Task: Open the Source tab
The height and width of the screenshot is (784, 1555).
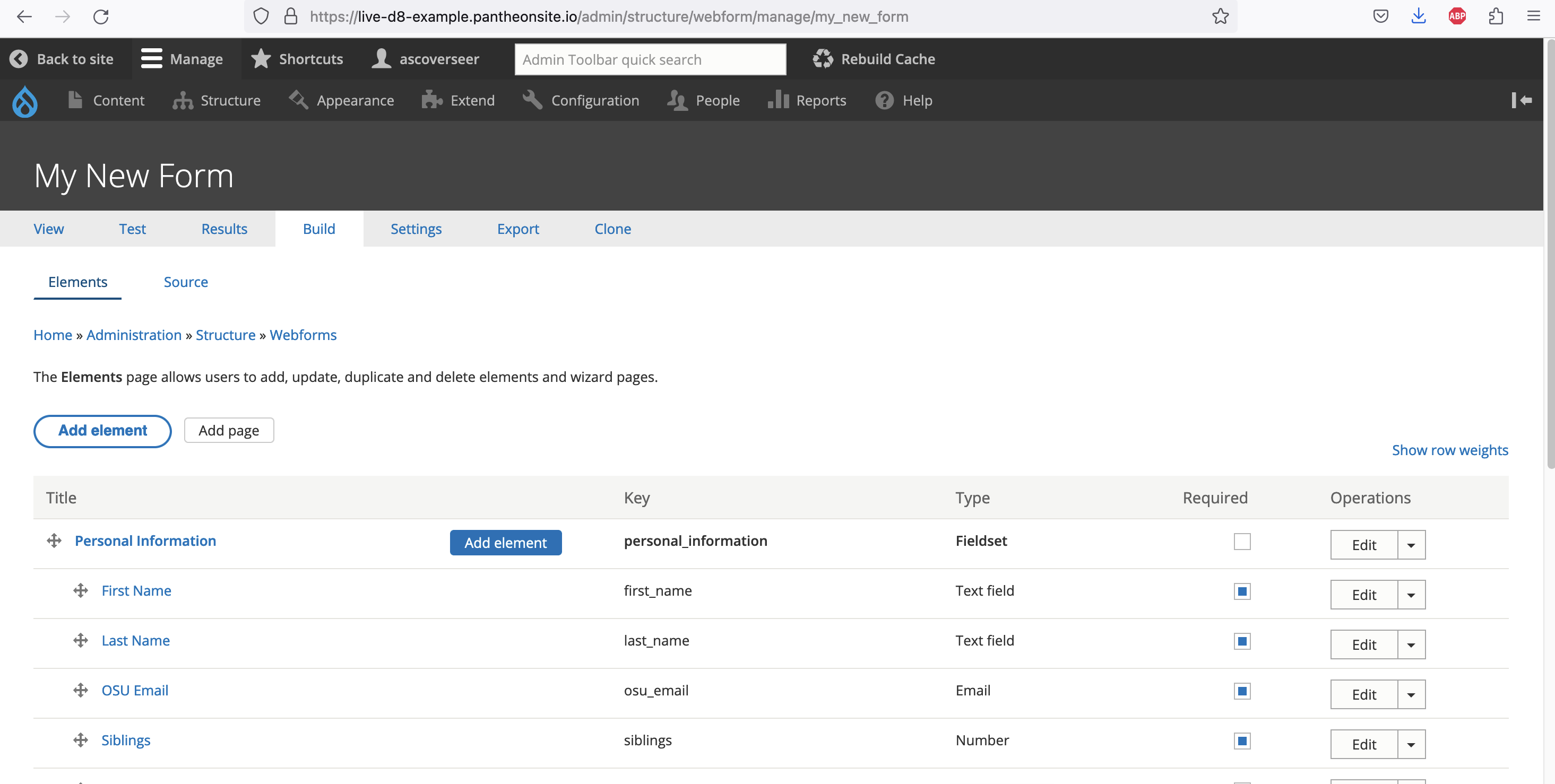Action: point(185,281)
